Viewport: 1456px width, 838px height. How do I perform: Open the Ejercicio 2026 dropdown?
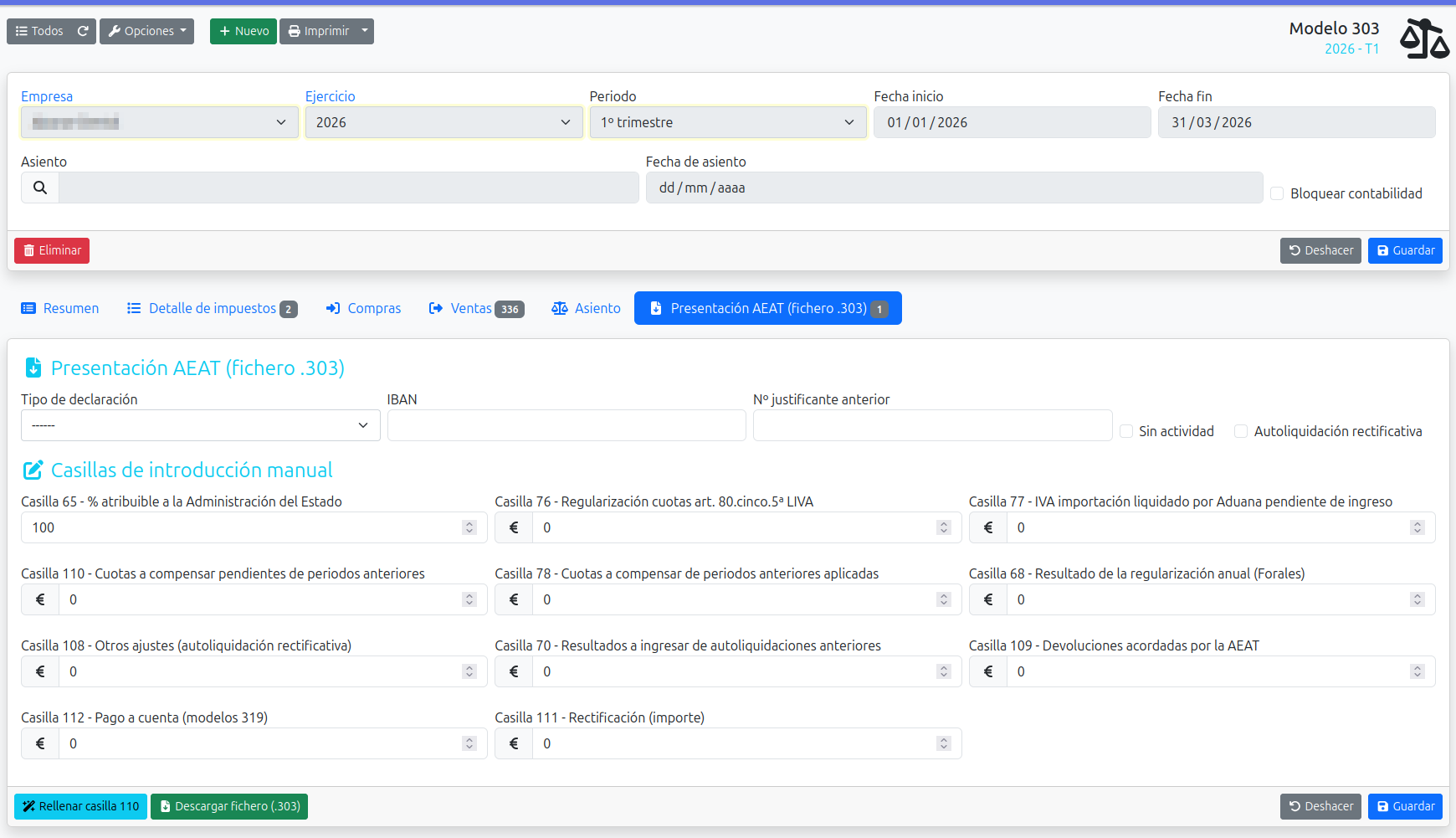tap(443, 122)
